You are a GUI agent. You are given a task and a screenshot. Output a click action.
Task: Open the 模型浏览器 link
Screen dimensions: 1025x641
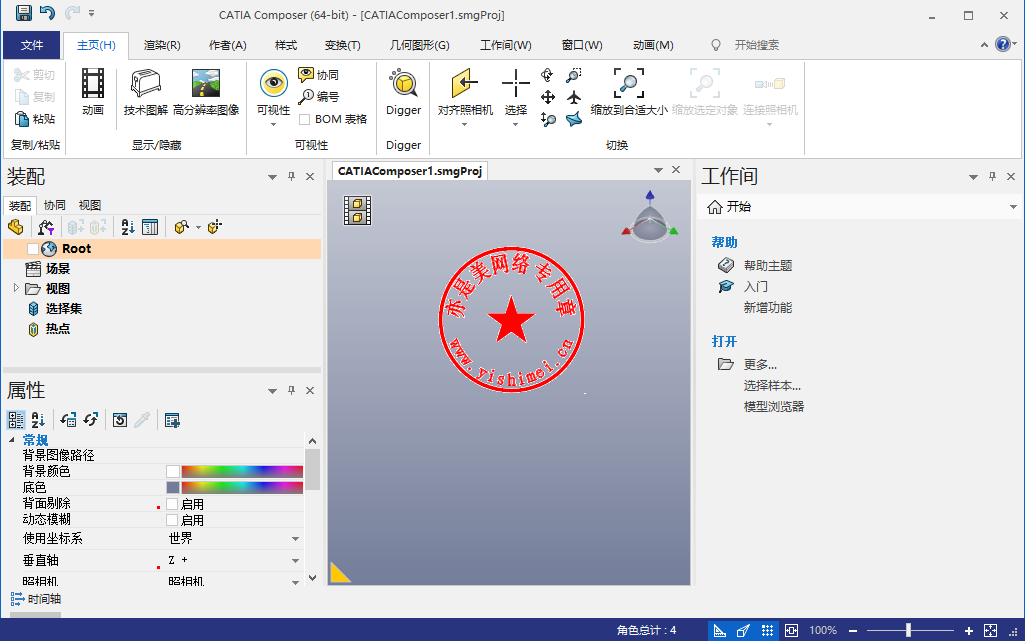(x=774, y=406)
